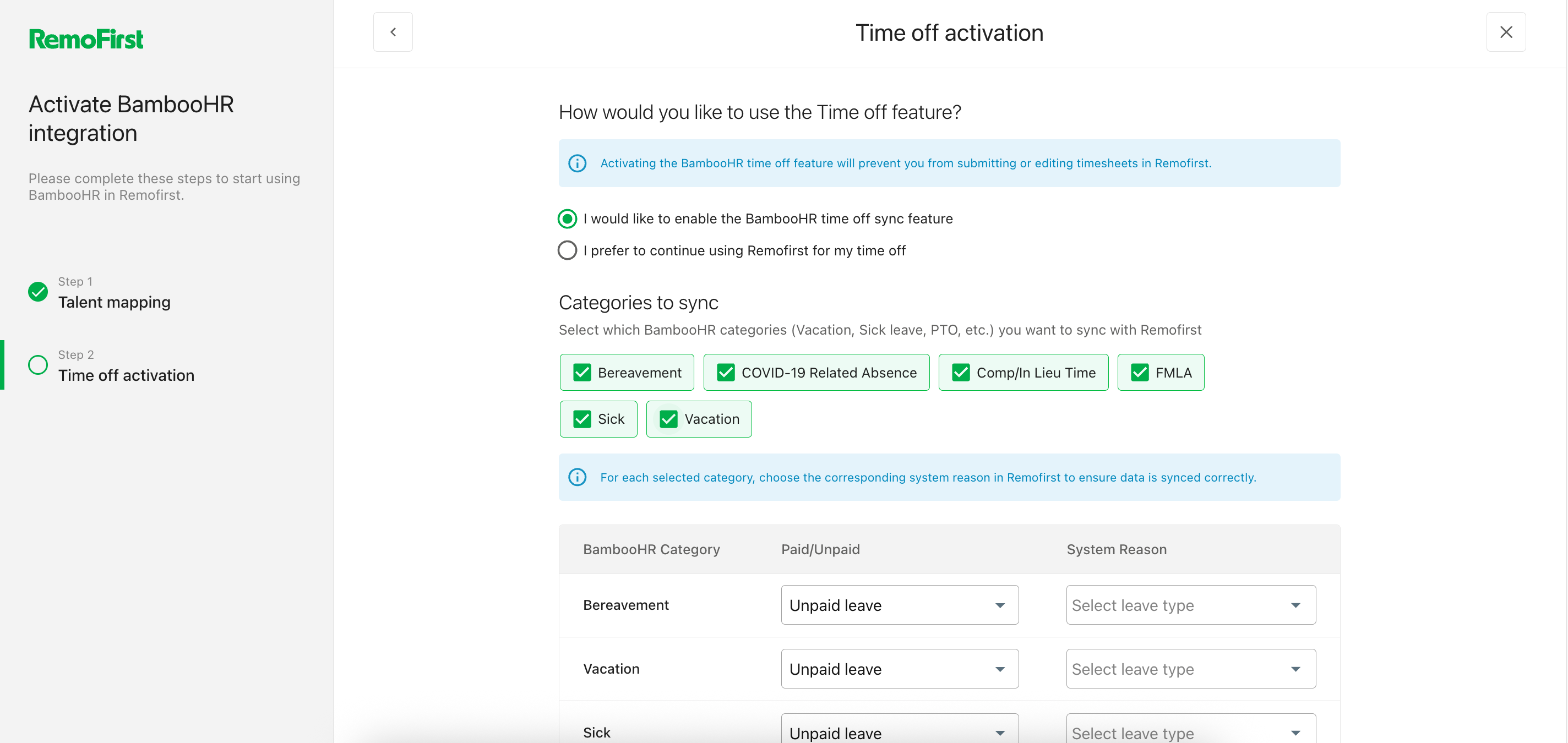
Task: Uncheck the FMLA category checkbox
Action: 1140,373
